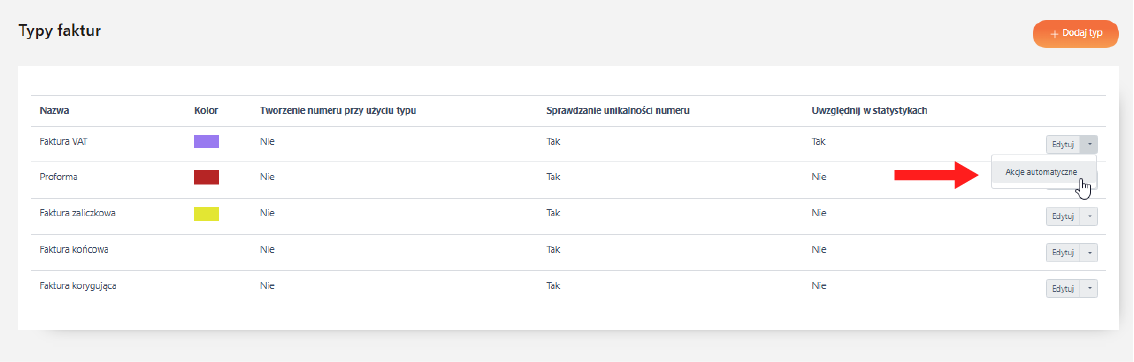Click the Kolor column header
The width and height of the screenshot is (1134, 362).
click(x=206, y=111)
